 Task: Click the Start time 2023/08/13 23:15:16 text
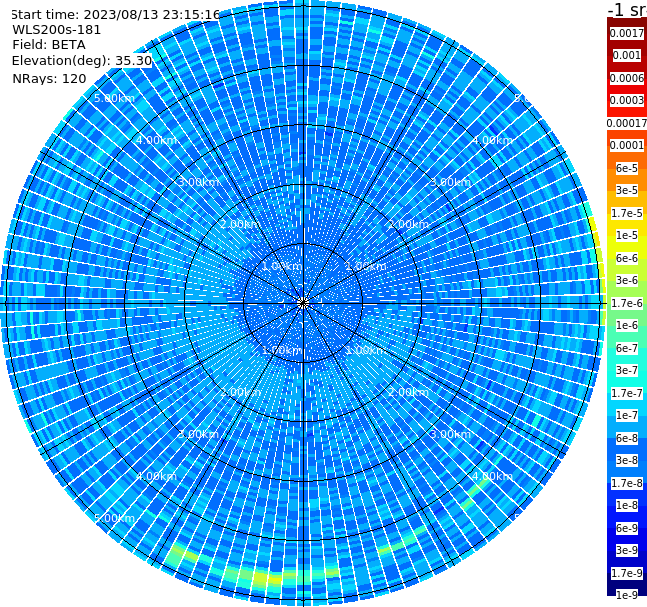115,15
